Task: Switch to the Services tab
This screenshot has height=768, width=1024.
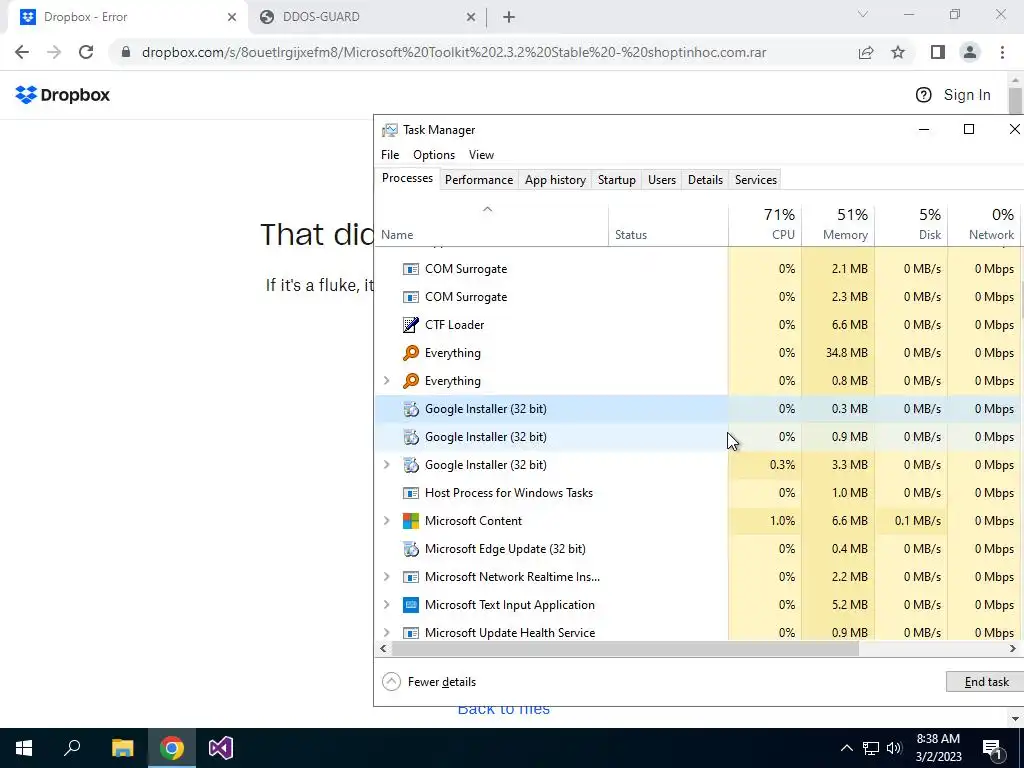Action: (x=756, y=180)
